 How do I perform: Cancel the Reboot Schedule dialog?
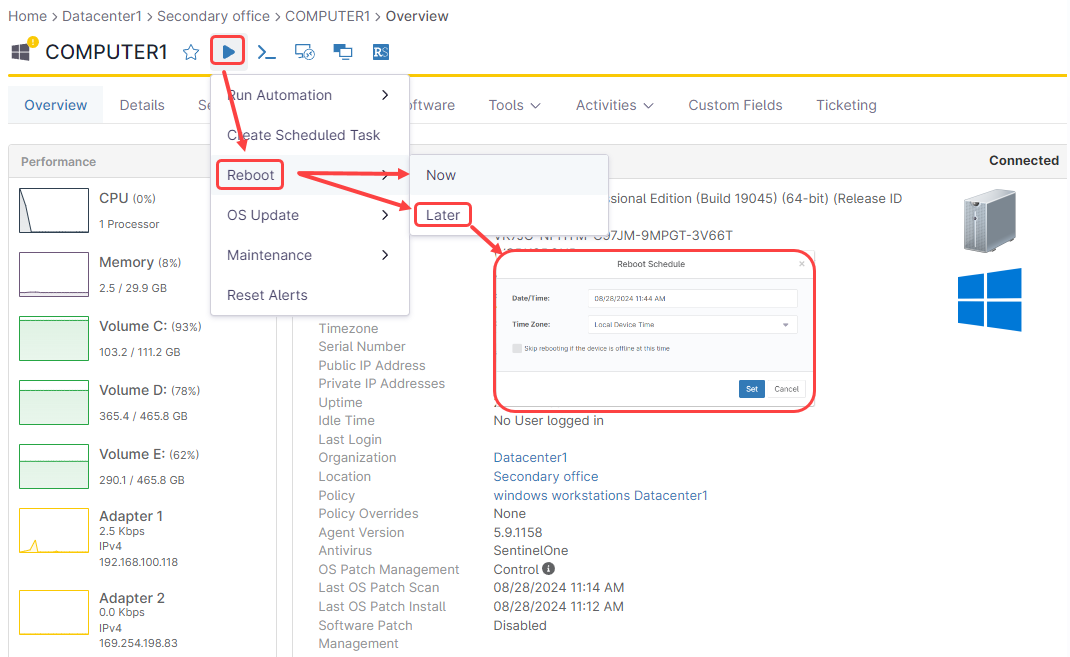tap(786, 389)
